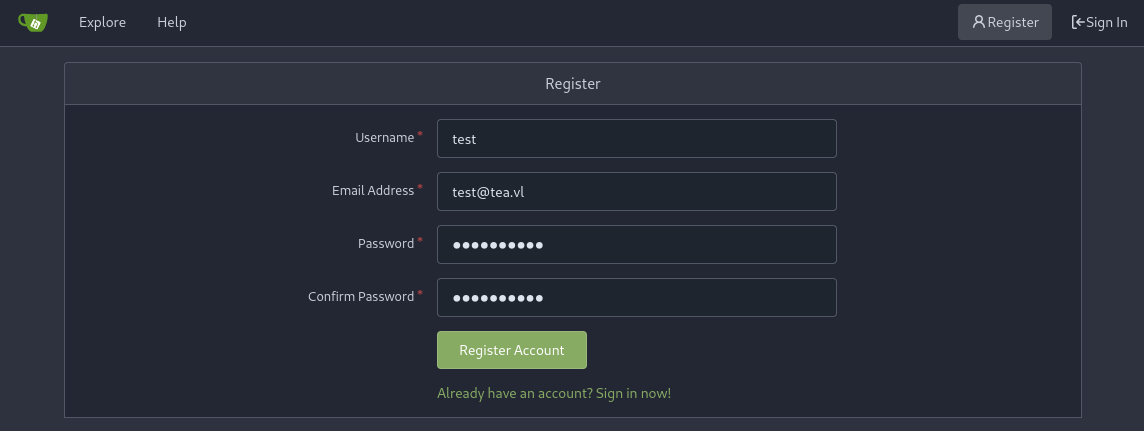1144x431 pixels.
Task: Focus the Password input field
Action: coord(636,244)
